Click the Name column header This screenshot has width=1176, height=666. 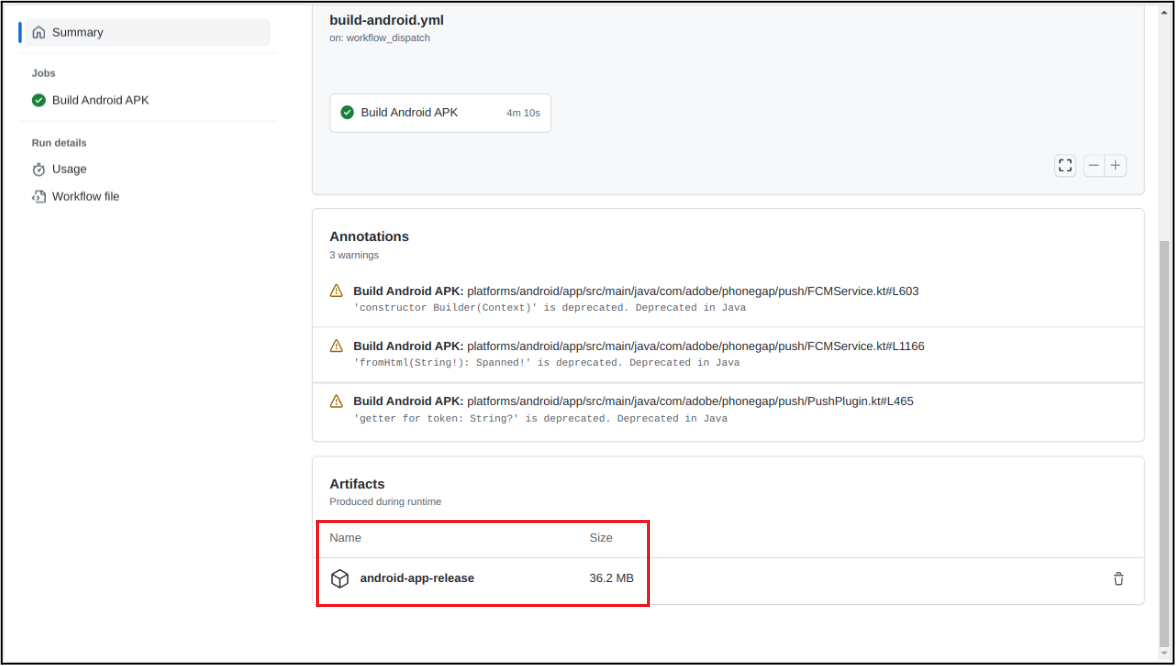(x=345, y=538)
